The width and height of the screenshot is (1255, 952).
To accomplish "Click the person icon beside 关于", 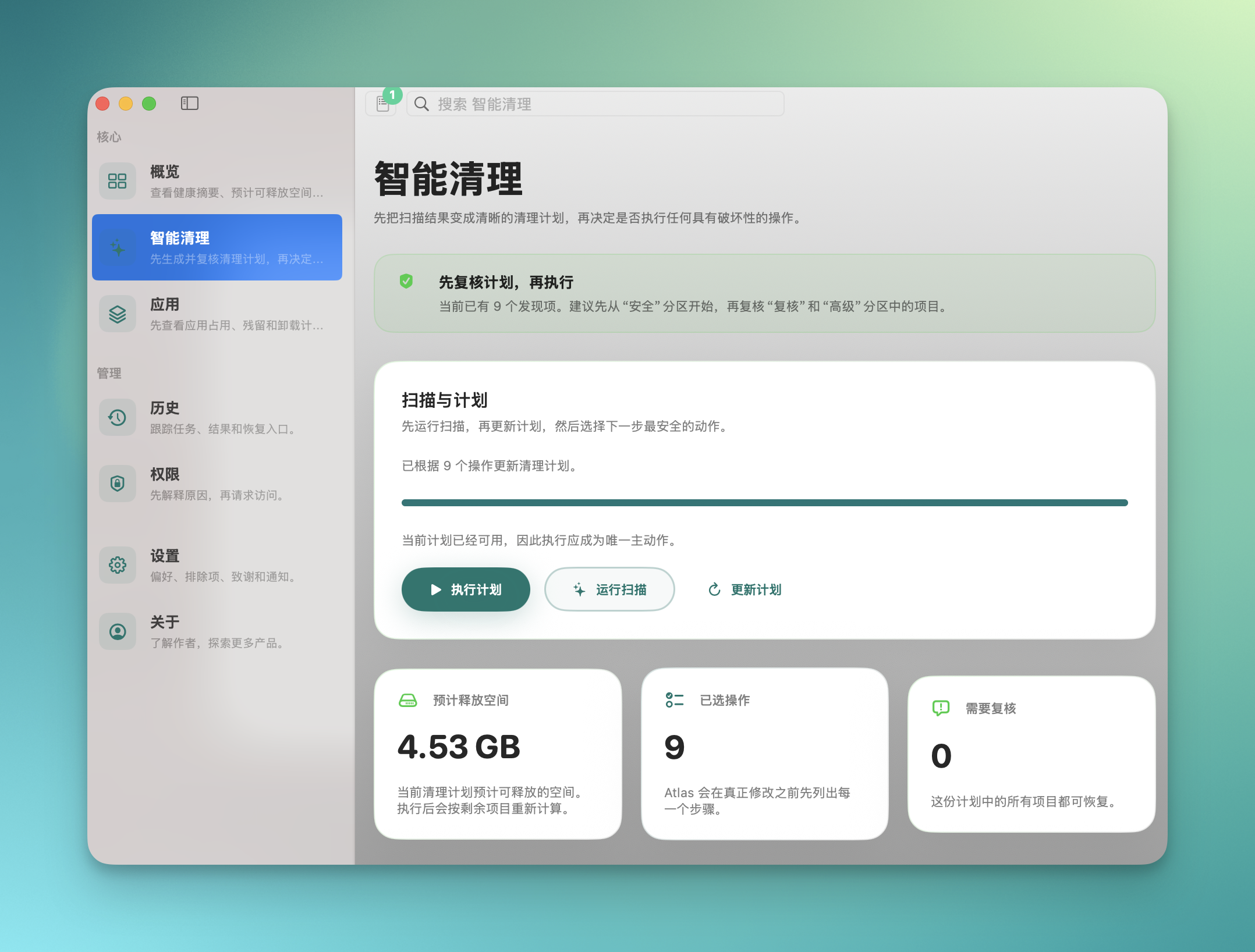I will tap(118, 631).
